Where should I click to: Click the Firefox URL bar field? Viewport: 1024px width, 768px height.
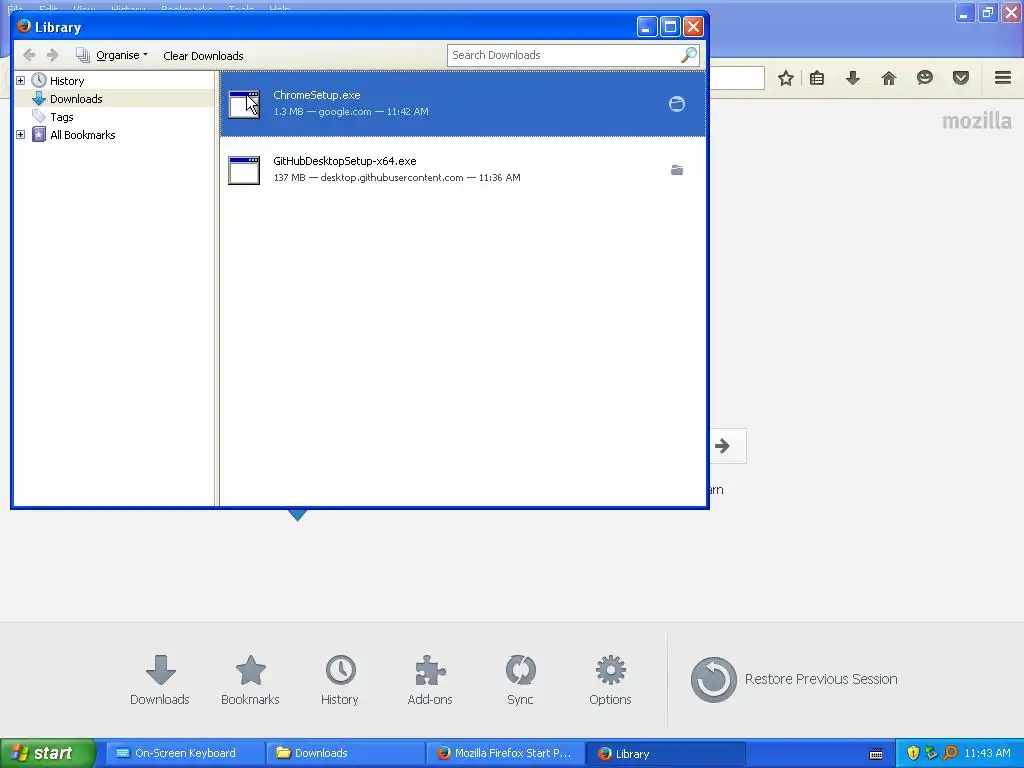point(736,78)
